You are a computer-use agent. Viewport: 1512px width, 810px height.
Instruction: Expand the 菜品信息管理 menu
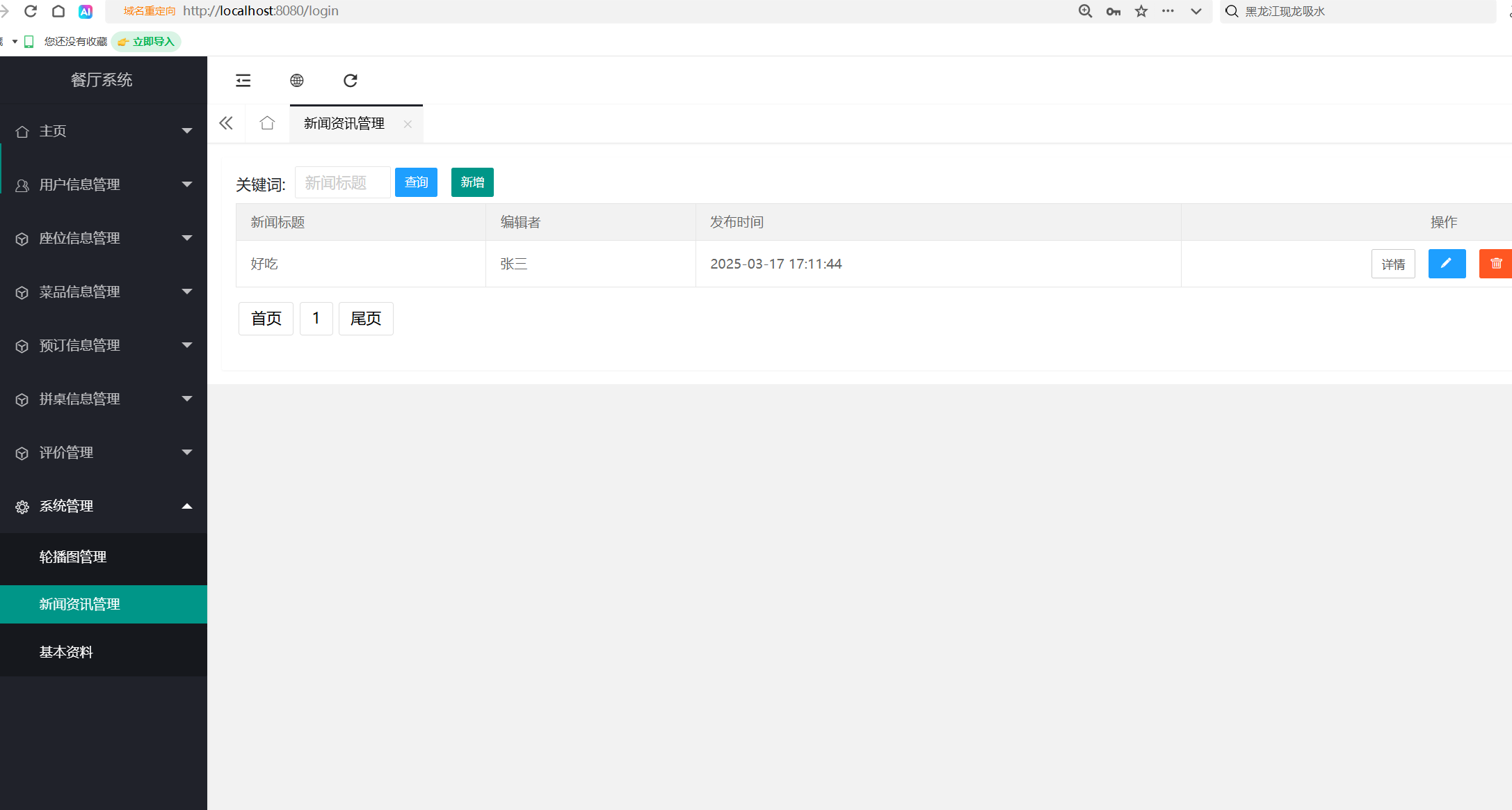click(x=104, y=292)
